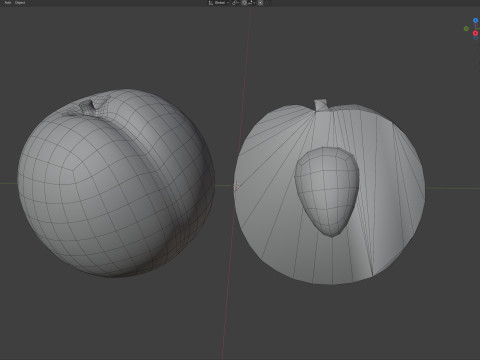The width and height of the screenshot is (480, 360).
Task: Click the green Y axis on the navigation gizmo
Action: pos(466,29)
